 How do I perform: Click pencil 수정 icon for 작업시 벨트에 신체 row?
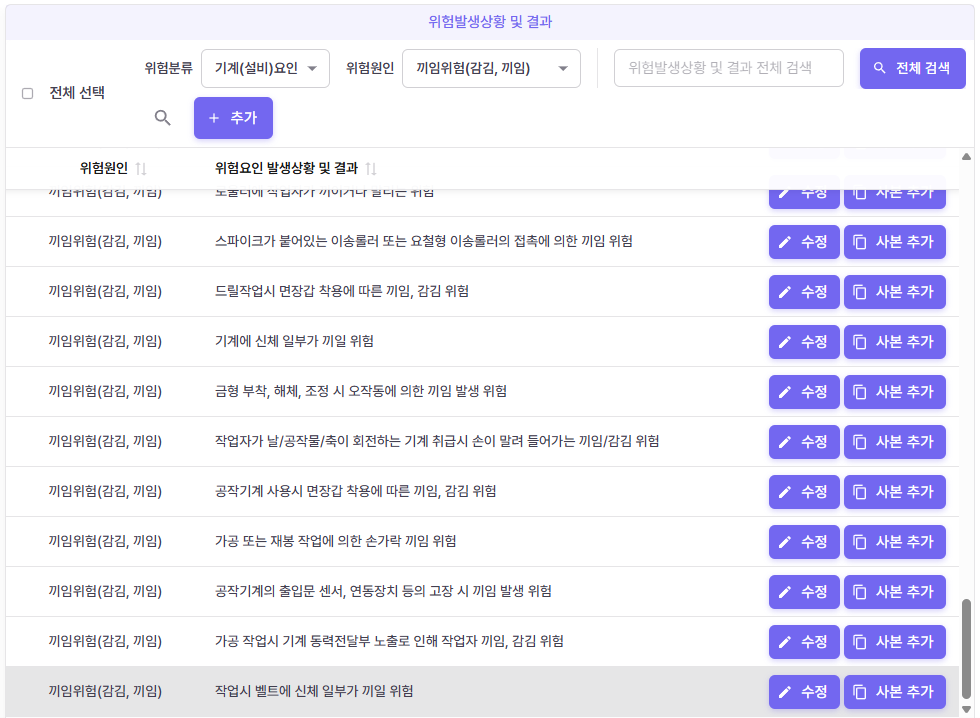(x=786, y=692)
